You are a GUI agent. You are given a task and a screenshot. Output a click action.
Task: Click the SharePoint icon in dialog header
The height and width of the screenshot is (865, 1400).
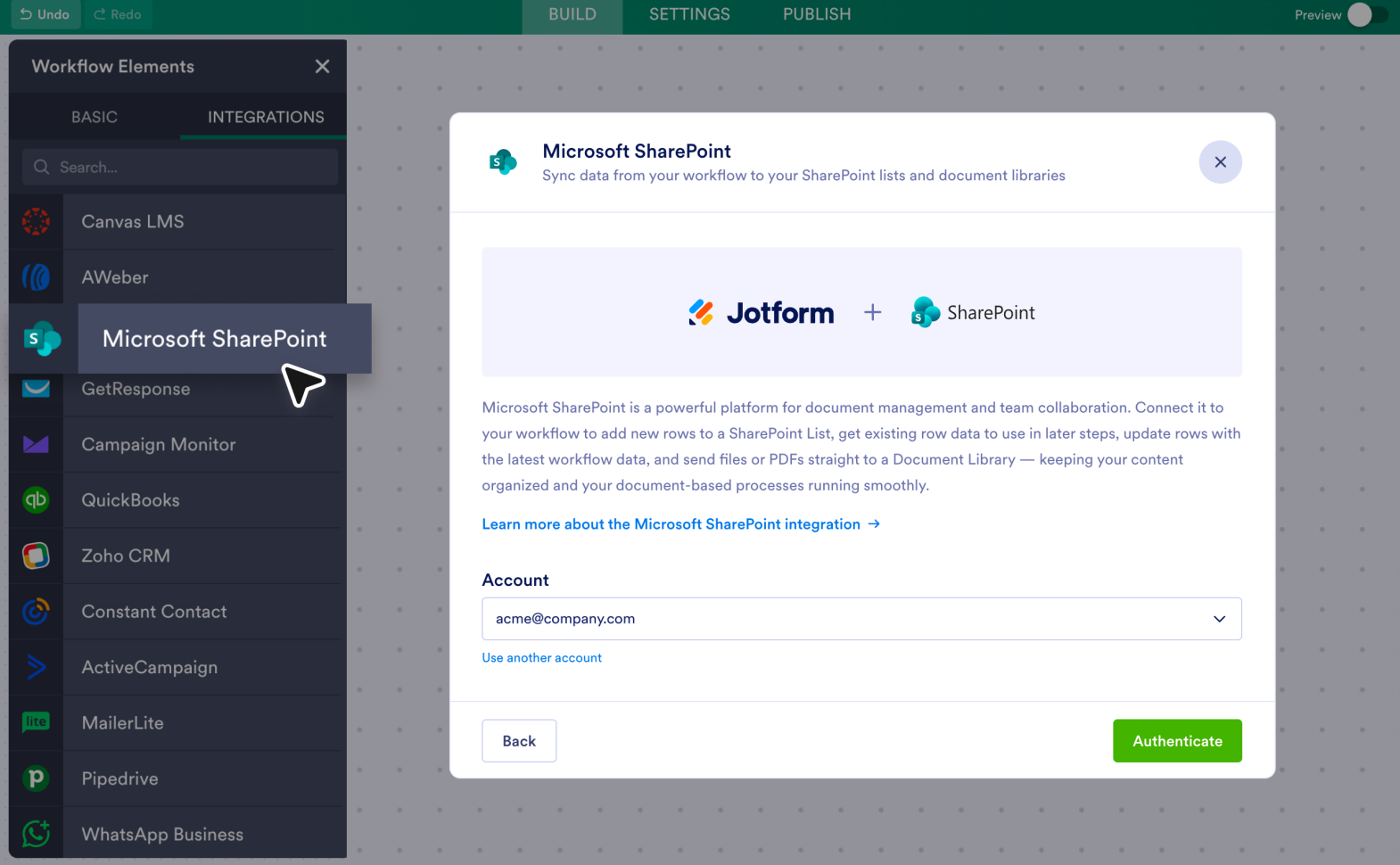click(503, 161)
